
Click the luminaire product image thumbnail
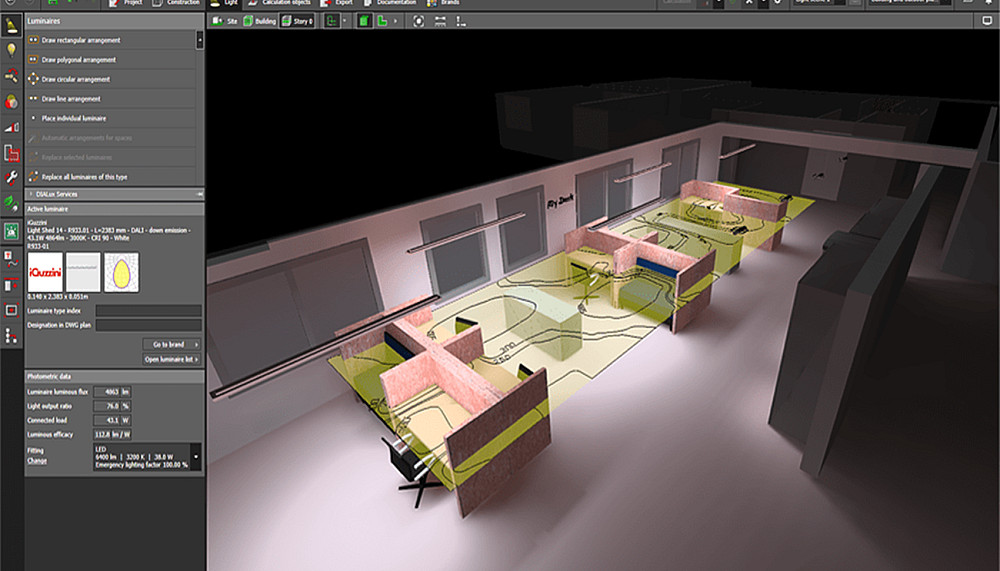click(83, 272)
